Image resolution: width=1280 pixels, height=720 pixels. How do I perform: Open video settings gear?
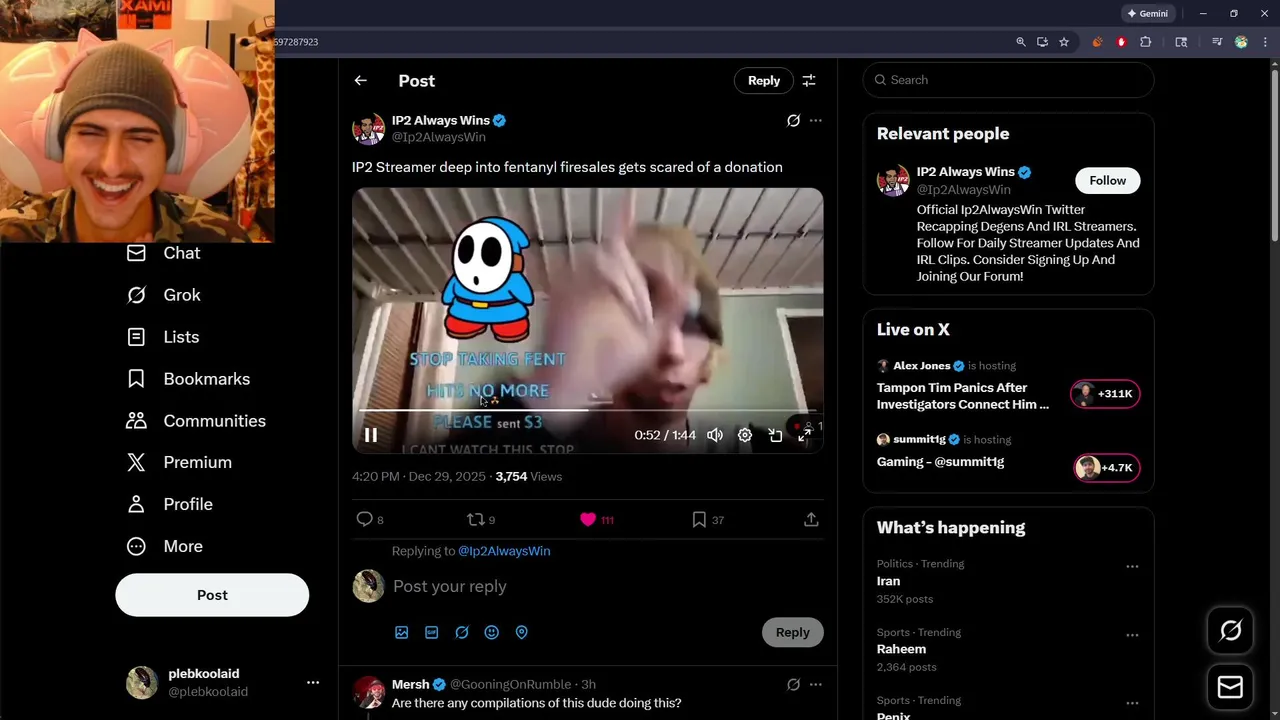(x=745, y=435)
